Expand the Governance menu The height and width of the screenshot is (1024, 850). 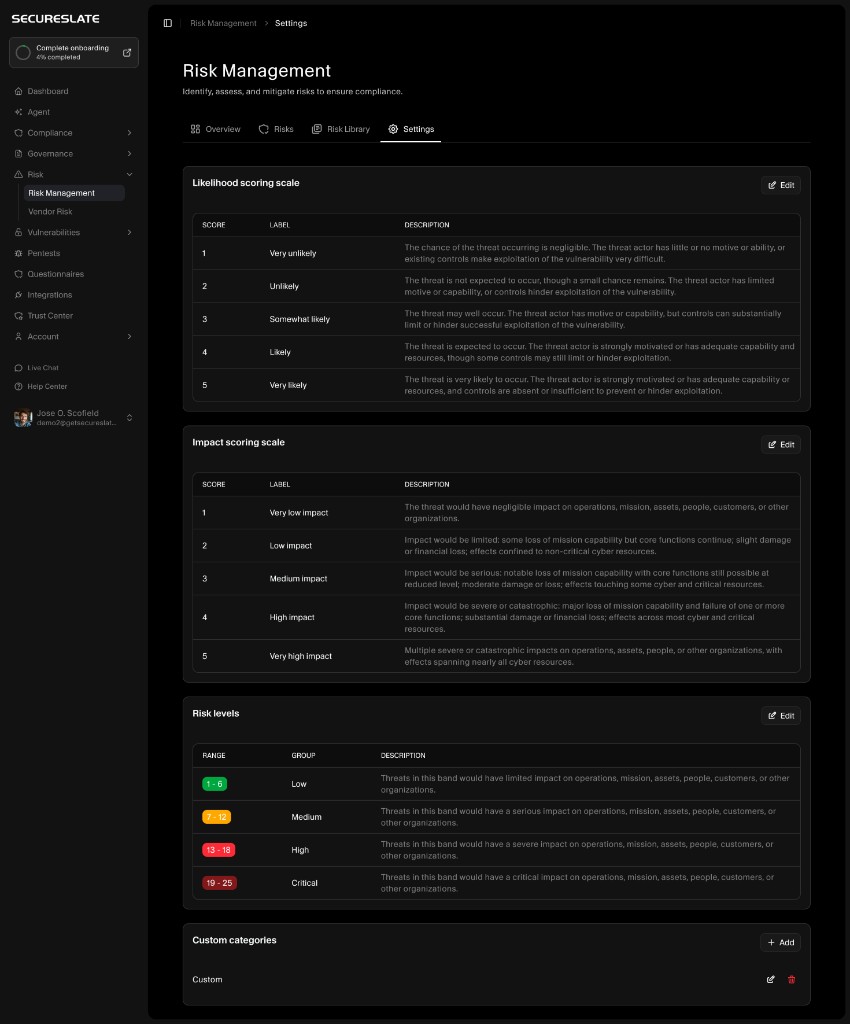(129, 153)
